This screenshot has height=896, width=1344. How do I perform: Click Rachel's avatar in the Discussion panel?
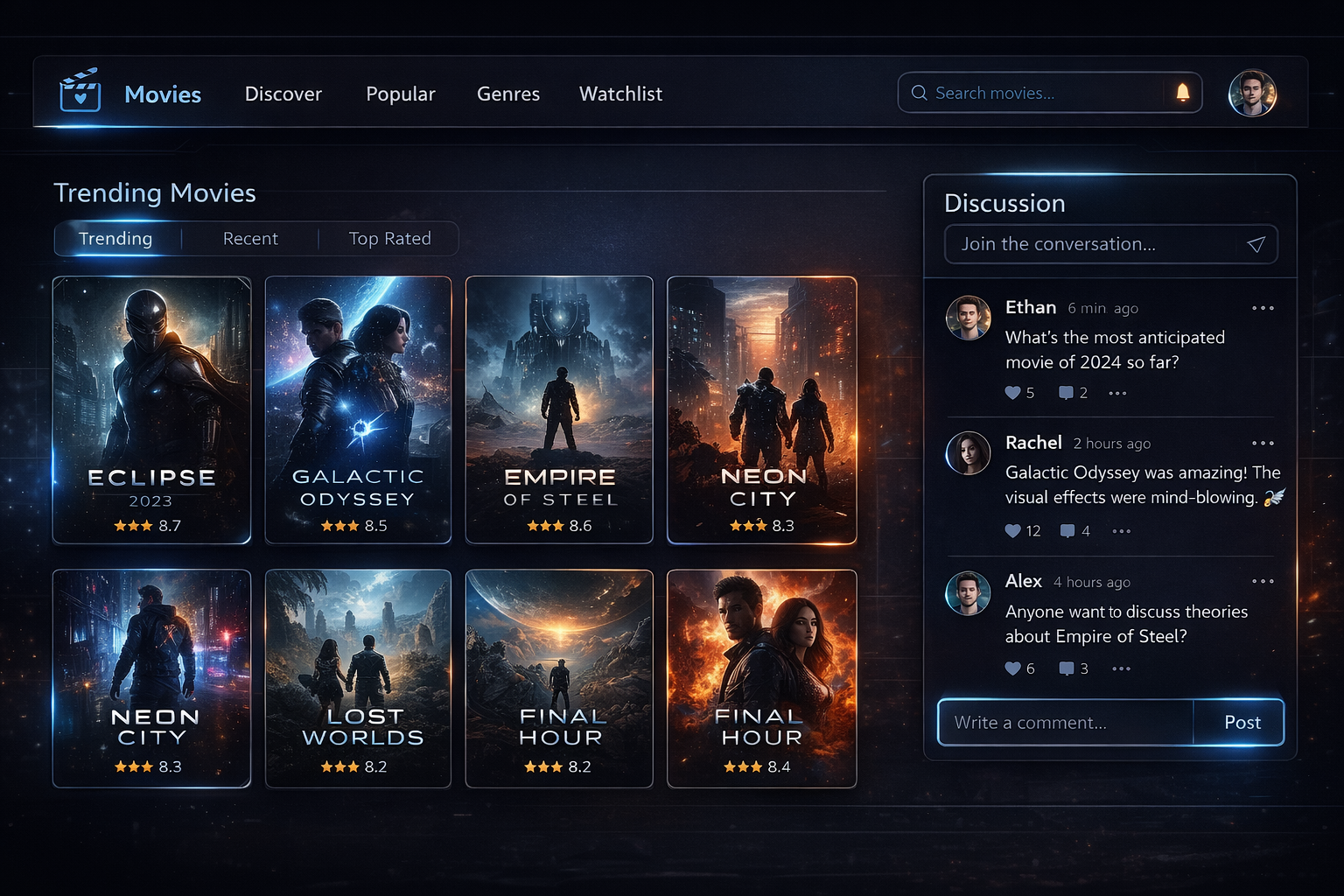pos(968,454)
